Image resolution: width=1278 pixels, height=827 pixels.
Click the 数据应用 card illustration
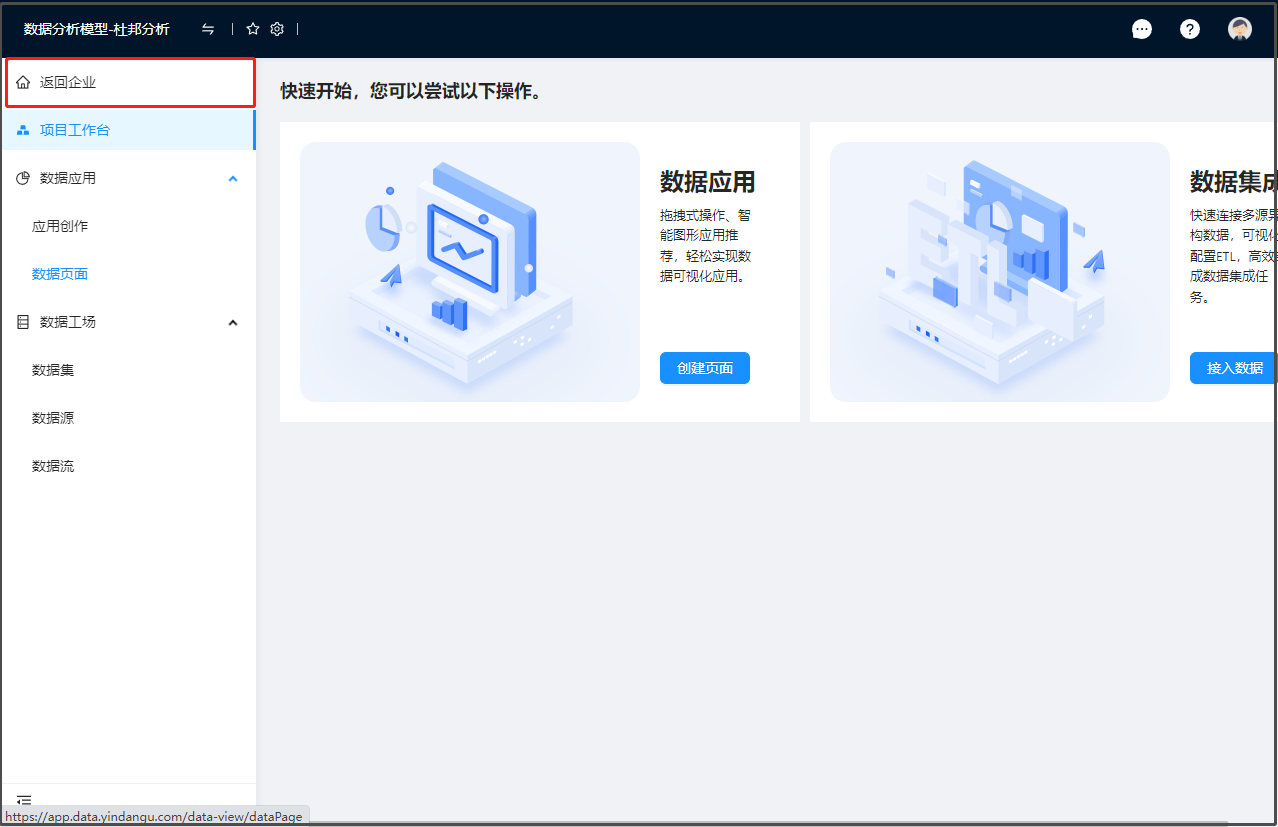[469, 272]
